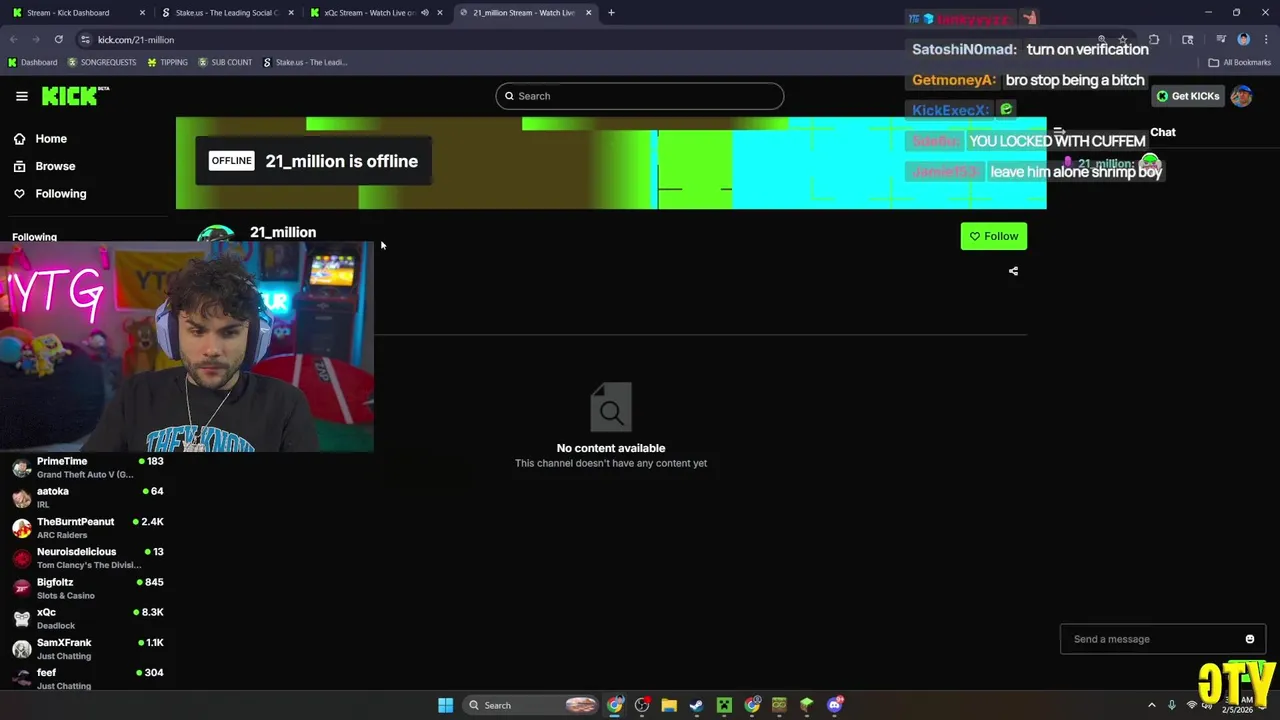Close the 21_million Stream tab

point(589,13)
